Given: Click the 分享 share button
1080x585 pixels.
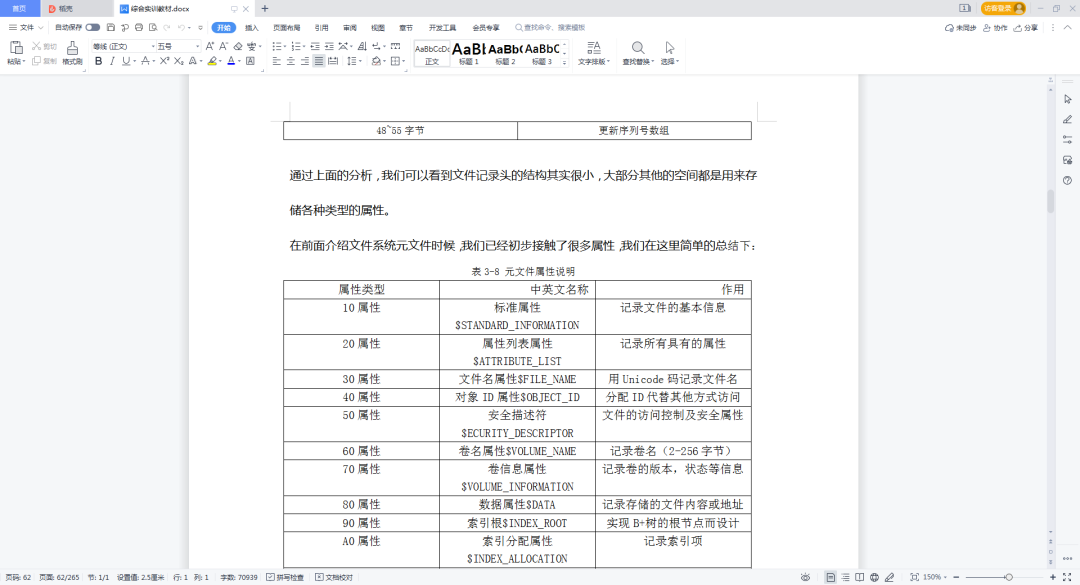Looking at the screenshot, I should coord(1026,28).
